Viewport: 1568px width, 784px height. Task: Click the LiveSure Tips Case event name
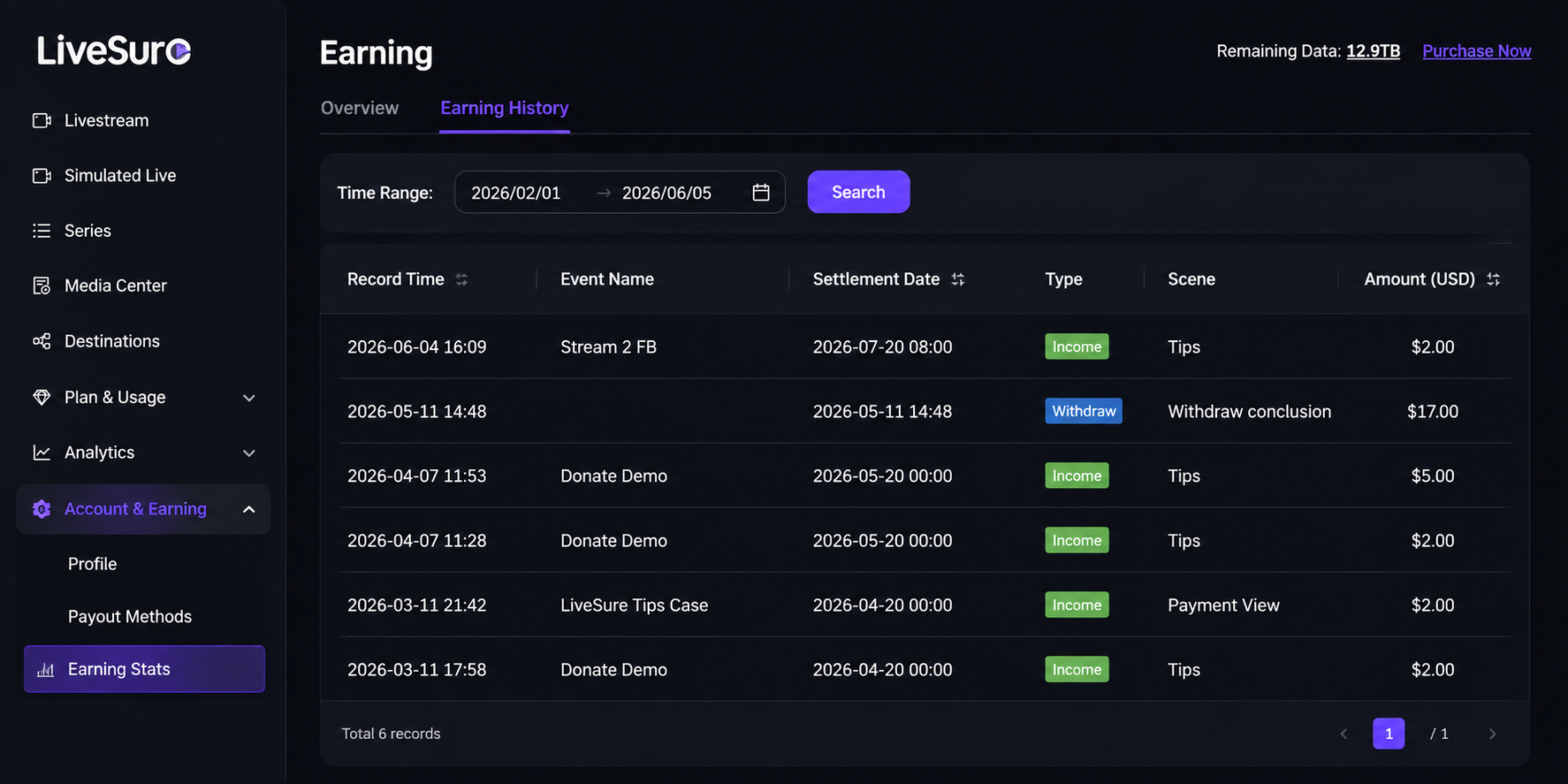pos(635,605)
